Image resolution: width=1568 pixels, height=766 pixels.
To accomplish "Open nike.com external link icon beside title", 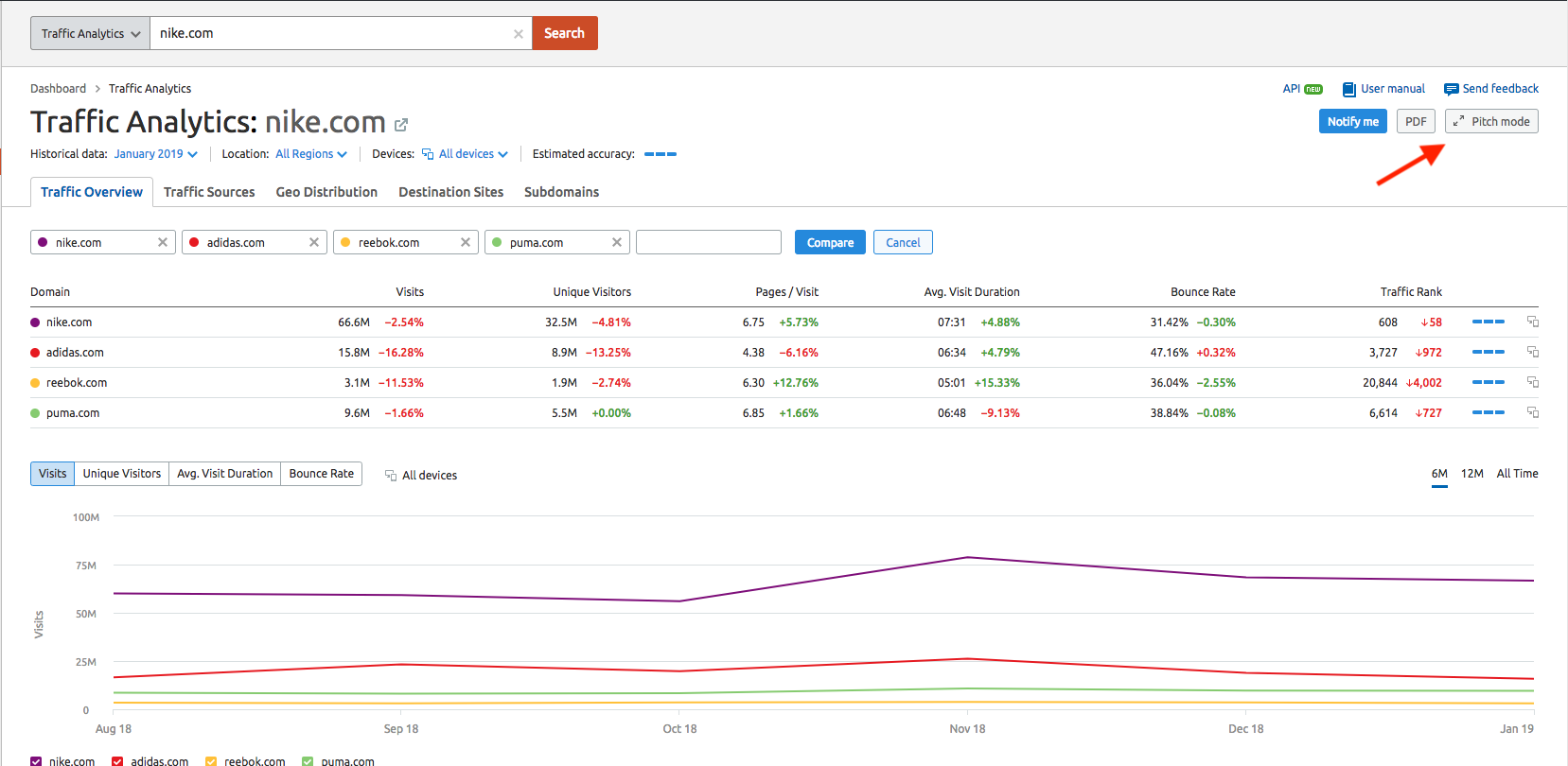I will coord(401,125).
